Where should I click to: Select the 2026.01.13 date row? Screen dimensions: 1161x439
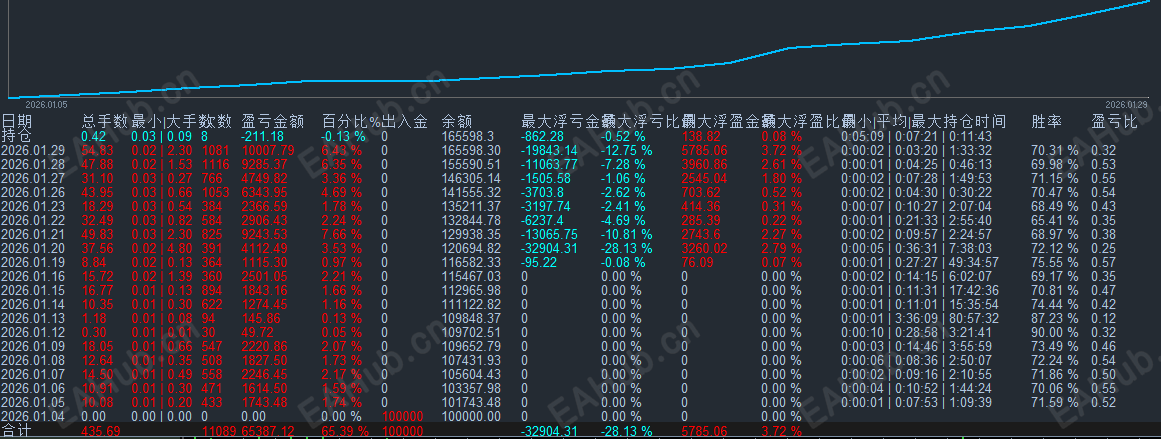(33, 318)
